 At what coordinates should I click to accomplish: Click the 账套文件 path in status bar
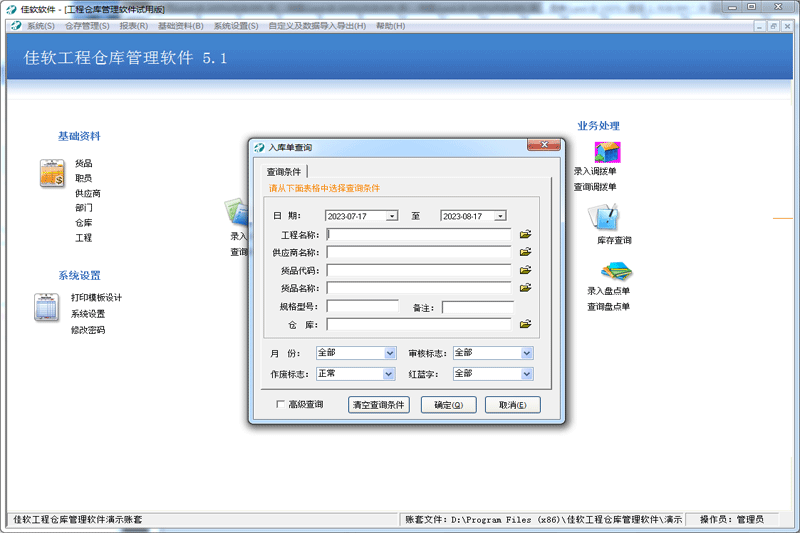[543, 519]
